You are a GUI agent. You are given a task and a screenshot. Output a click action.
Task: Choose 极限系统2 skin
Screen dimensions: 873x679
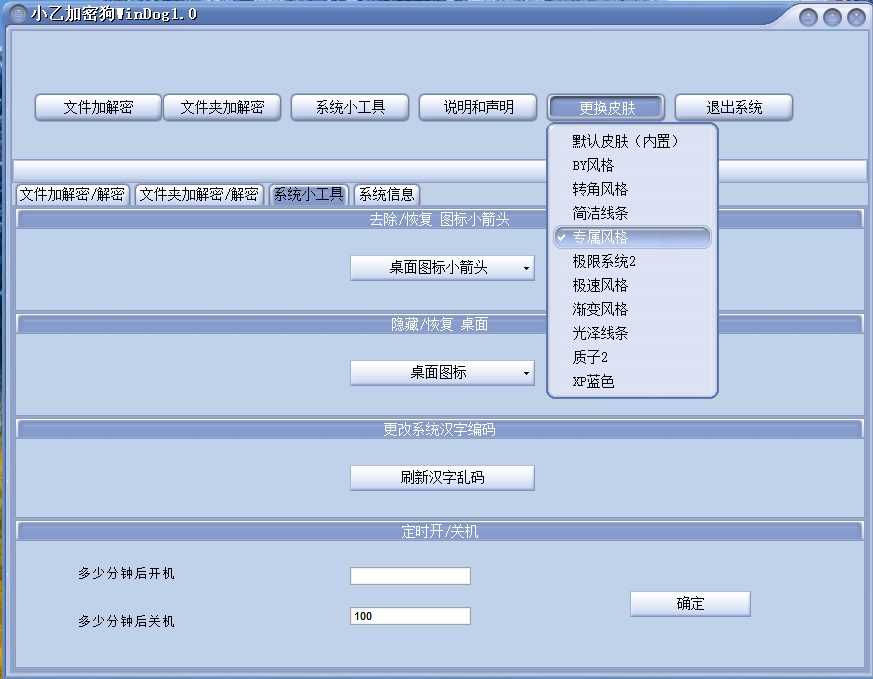(x=632, y=261)
